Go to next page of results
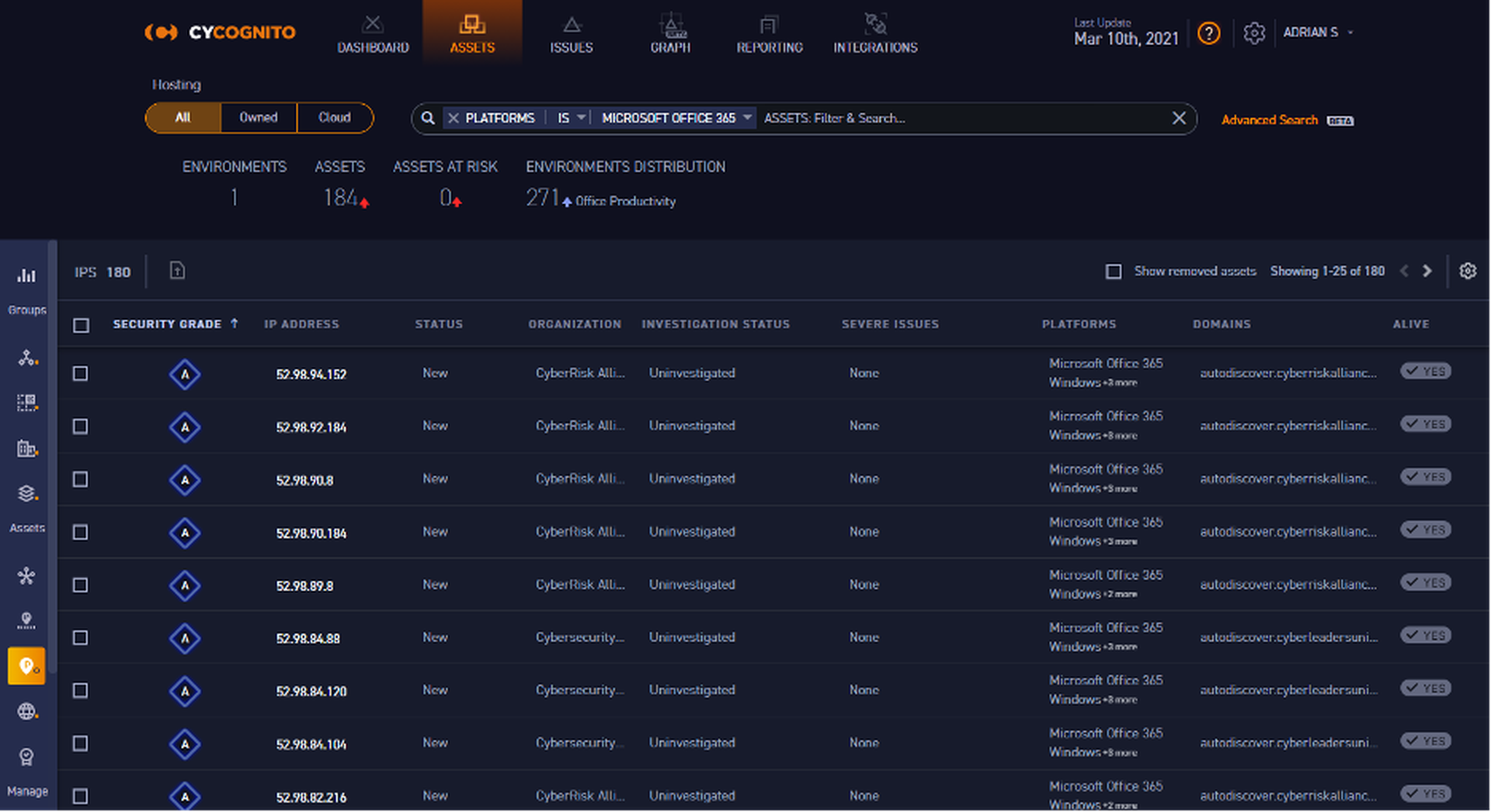The image size is (1491, 812). tap(1427, 271)
